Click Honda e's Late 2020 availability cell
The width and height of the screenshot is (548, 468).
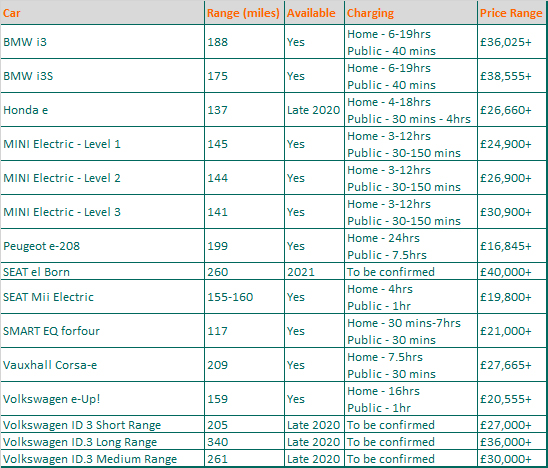pos(315,110)
